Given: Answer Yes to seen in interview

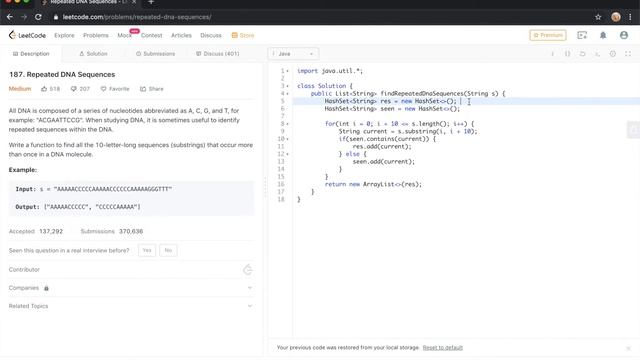Looking at the screenshot, I should tap(147, 250).
